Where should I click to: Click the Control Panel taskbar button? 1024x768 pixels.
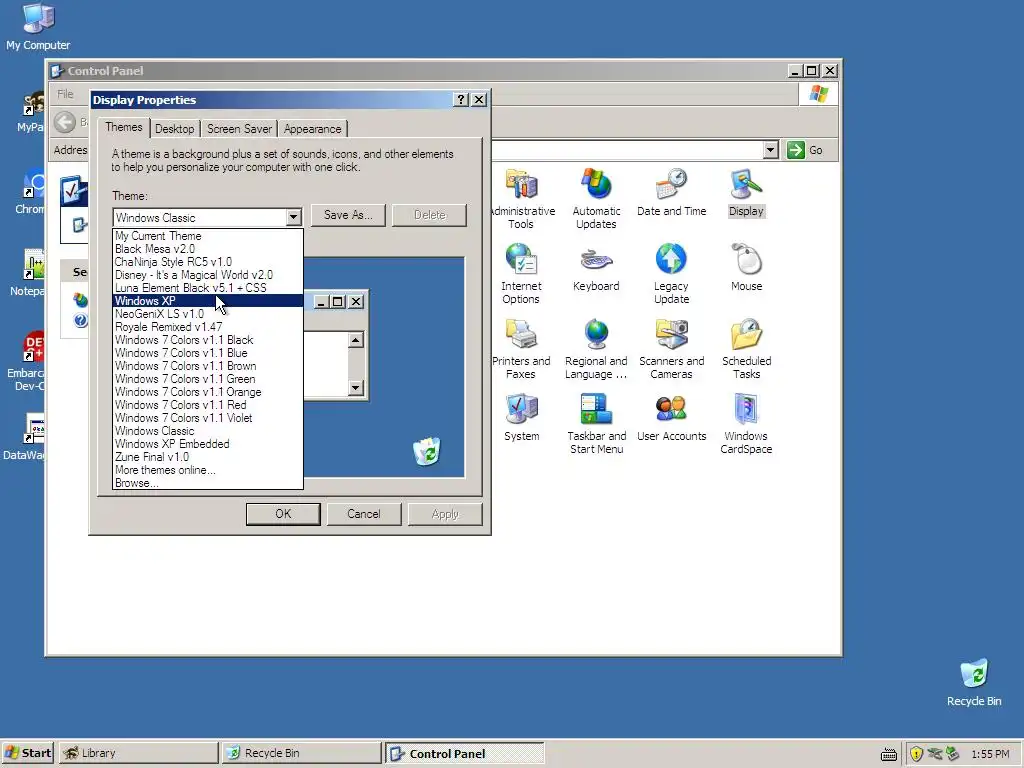pos(464,753)
